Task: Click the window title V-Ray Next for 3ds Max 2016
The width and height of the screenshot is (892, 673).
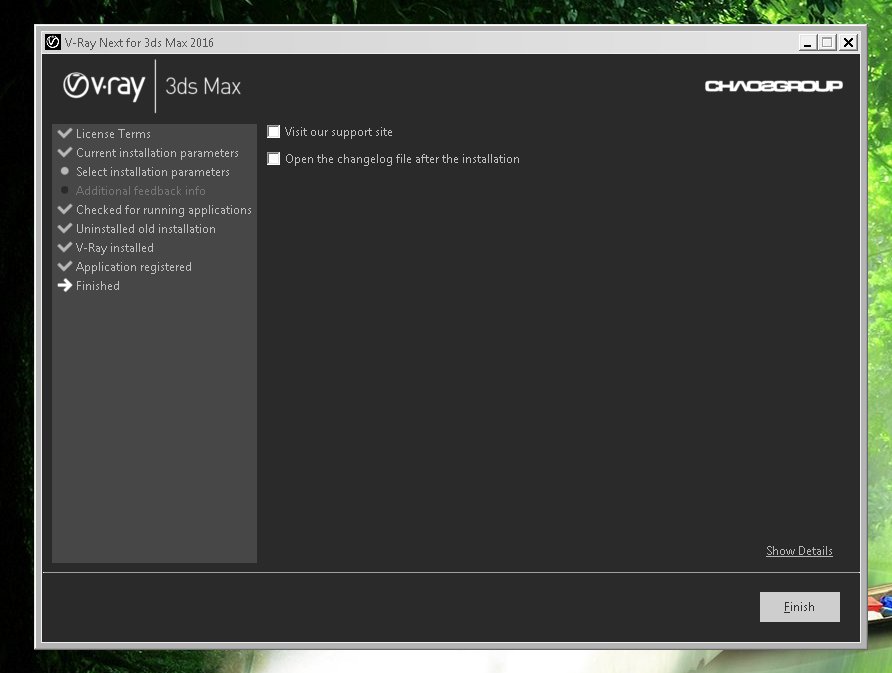Action: coord(139,43)
